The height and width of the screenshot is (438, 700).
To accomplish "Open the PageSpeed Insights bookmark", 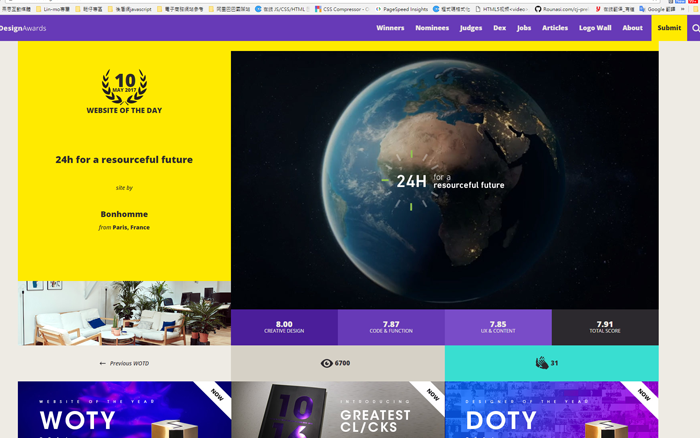I will coord(401,8).
